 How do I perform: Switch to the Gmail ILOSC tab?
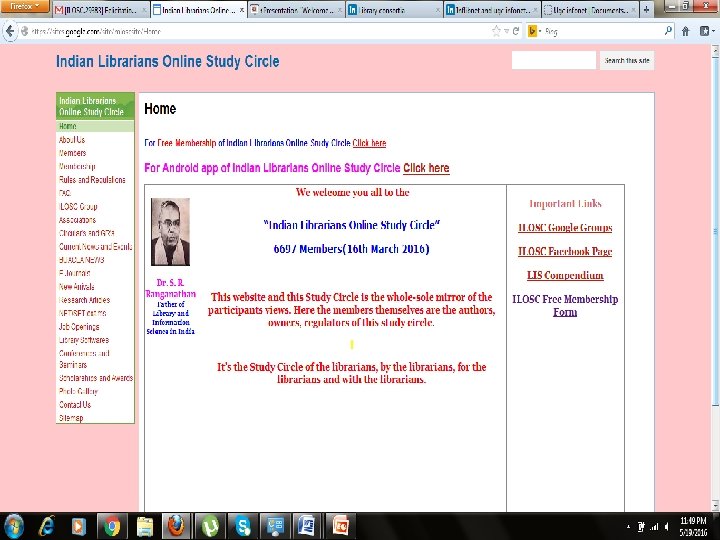tap(101, 10)
